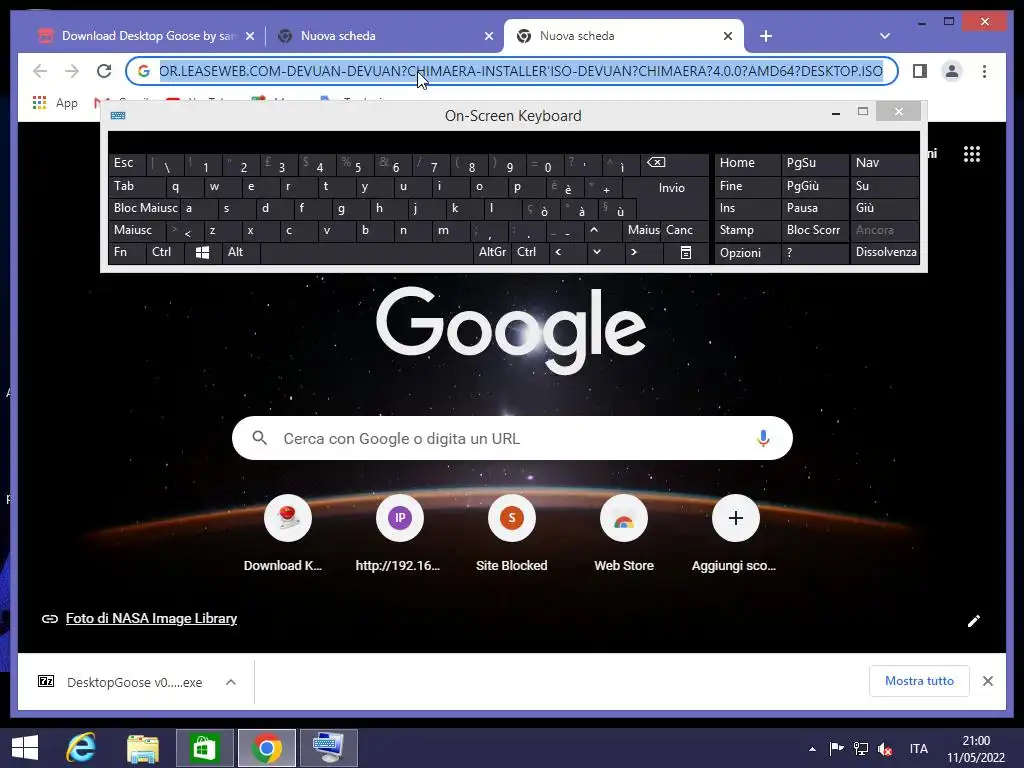Tap the space bar on the keyboard
Screen dimensions: 1024x768
[366, 252]
